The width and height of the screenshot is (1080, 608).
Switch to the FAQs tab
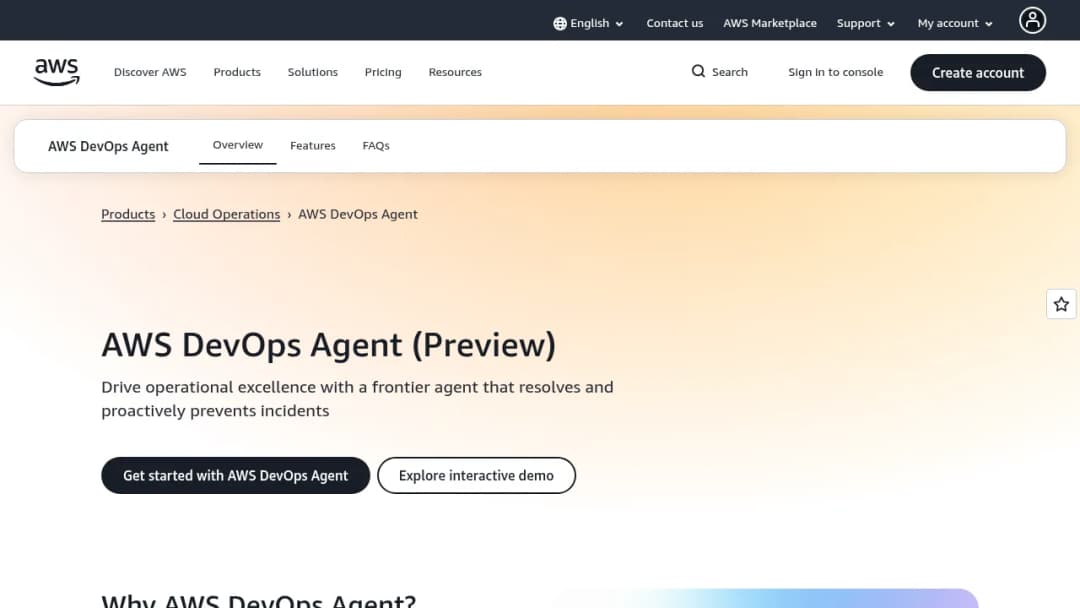click(x=376, y=146)
